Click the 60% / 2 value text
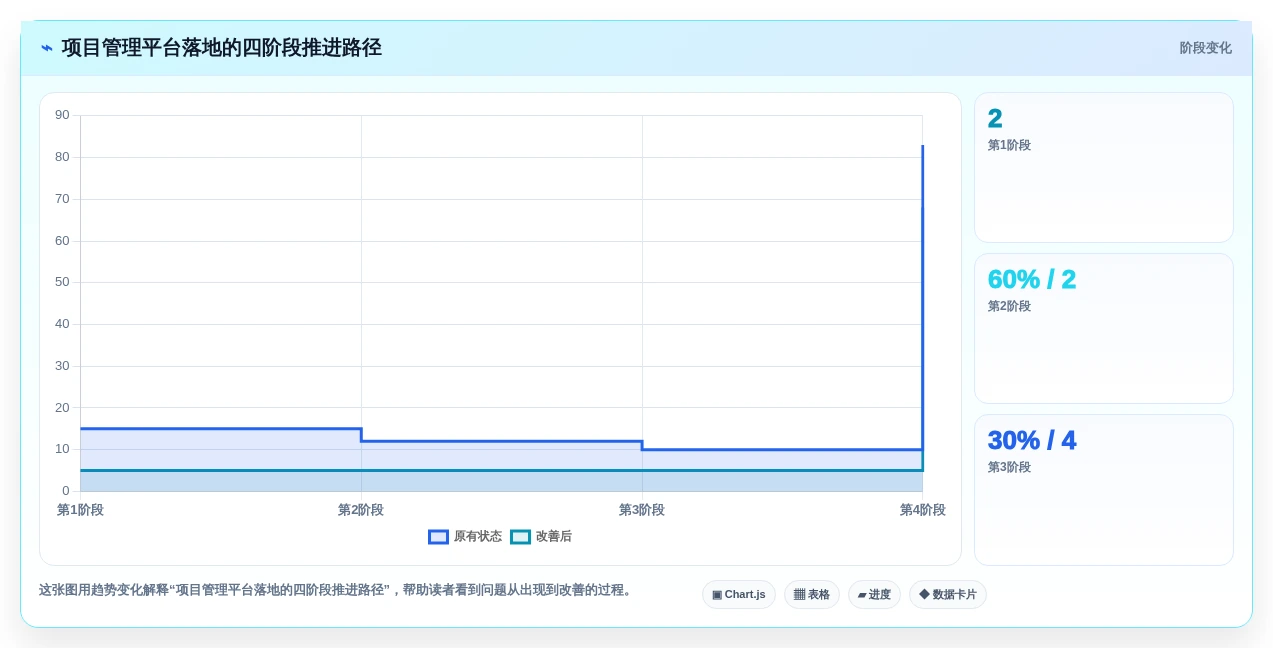Image resolution: width=1273 pixels, height=648 pixels. coord(1032,279)
